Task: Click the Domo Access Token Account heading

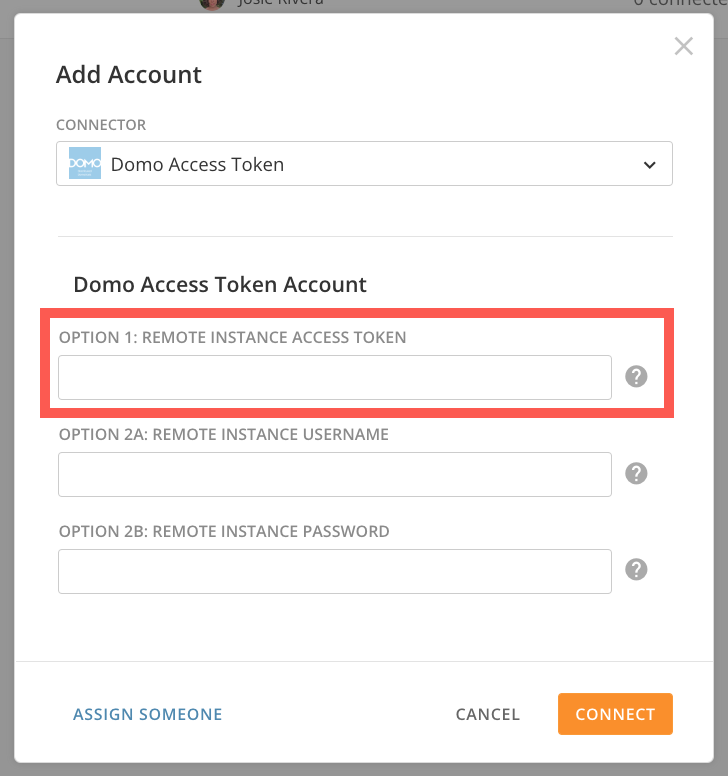Action: coord(220,284)
